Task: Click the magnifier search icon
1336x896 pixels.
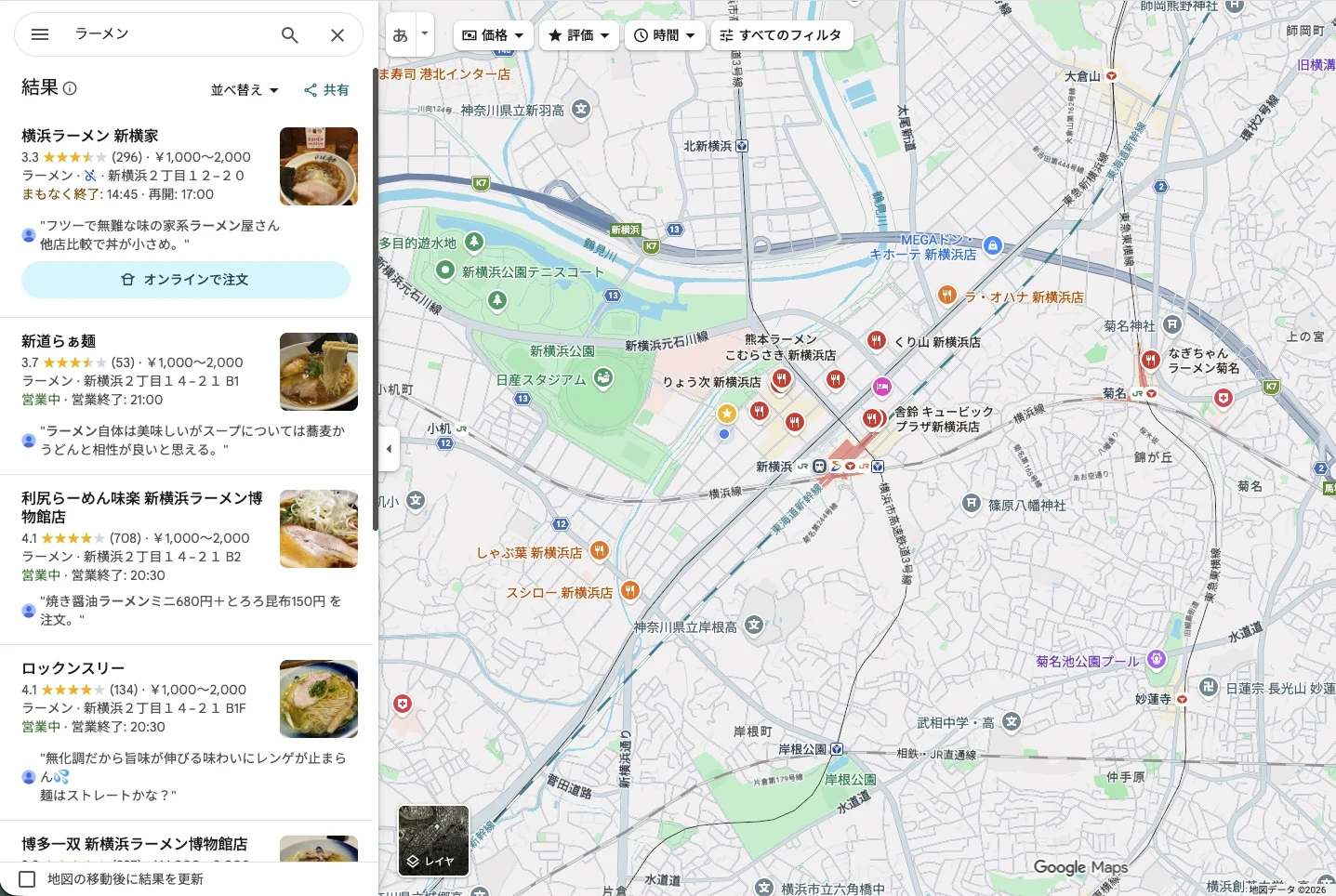Action: [290, 34]
